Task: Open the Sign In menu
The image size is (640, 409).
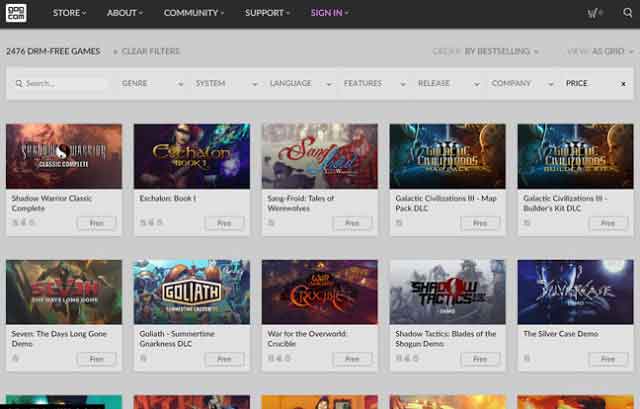Action: [x=330, y=13]
